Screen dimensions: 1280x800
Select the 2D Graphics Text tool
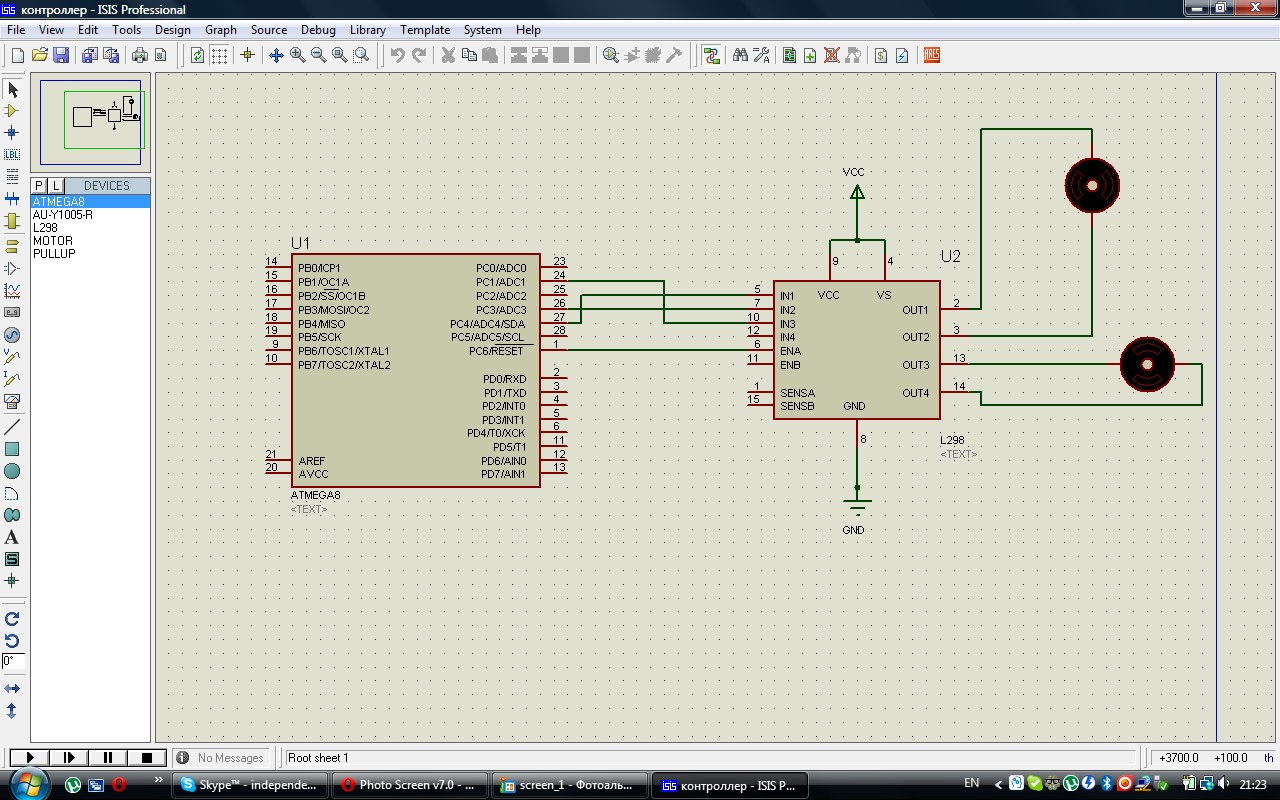point(12,537)
